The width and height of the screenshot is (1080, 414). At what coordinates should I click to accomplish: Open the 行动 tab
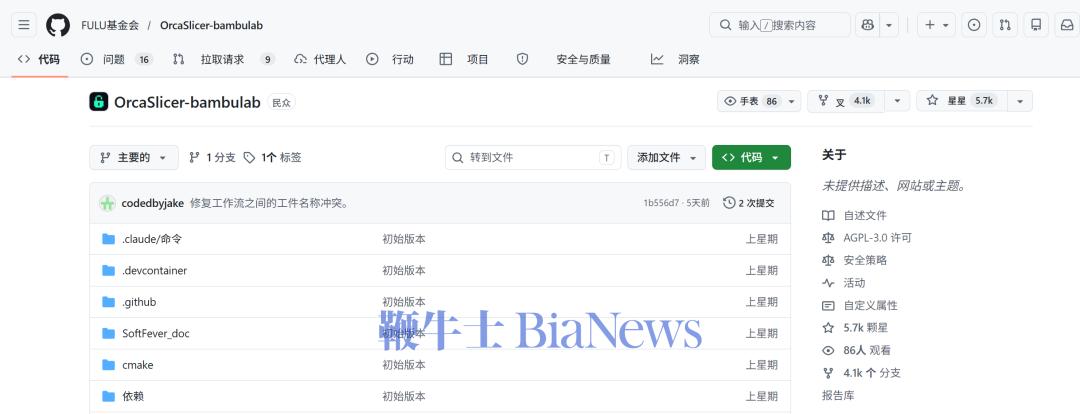click(390, 59)
